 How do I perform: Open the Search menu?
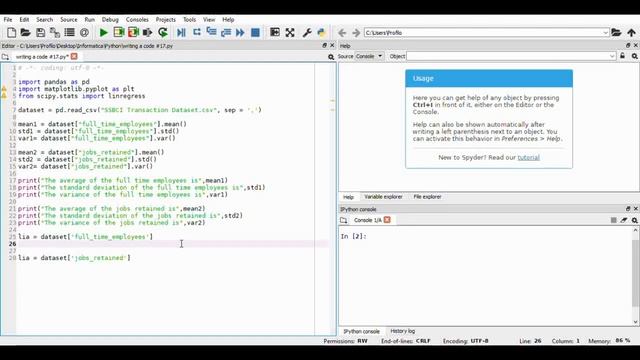pos(44,20)
